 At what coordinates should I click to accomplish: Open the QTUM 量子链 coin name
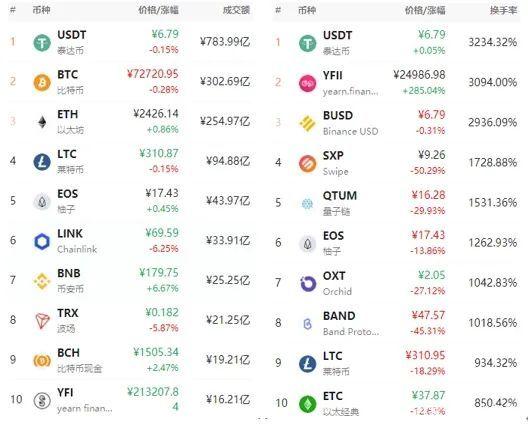(x=340, y=203)
